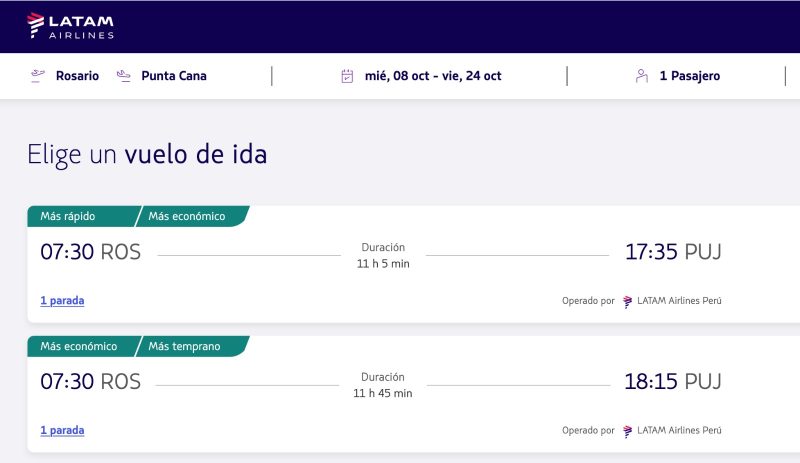Click the Más temprano tag
The width and height of the screenshot is (800, 463).
click(x=185, y=346)
